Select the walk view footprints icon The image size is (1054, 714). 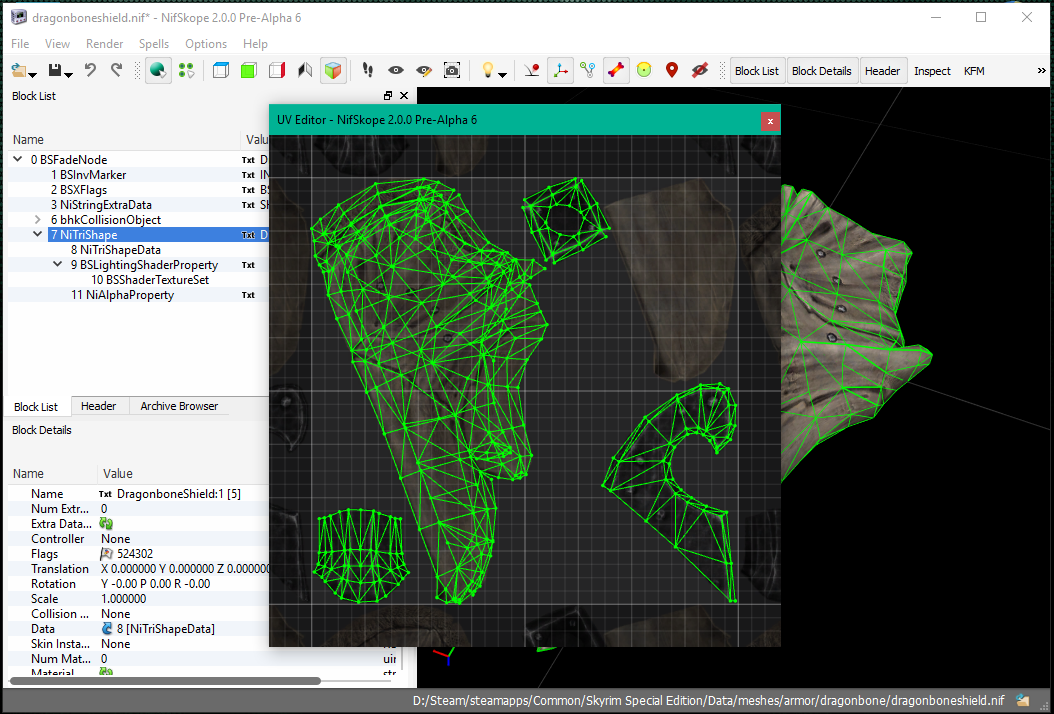[x=367, y=71]
